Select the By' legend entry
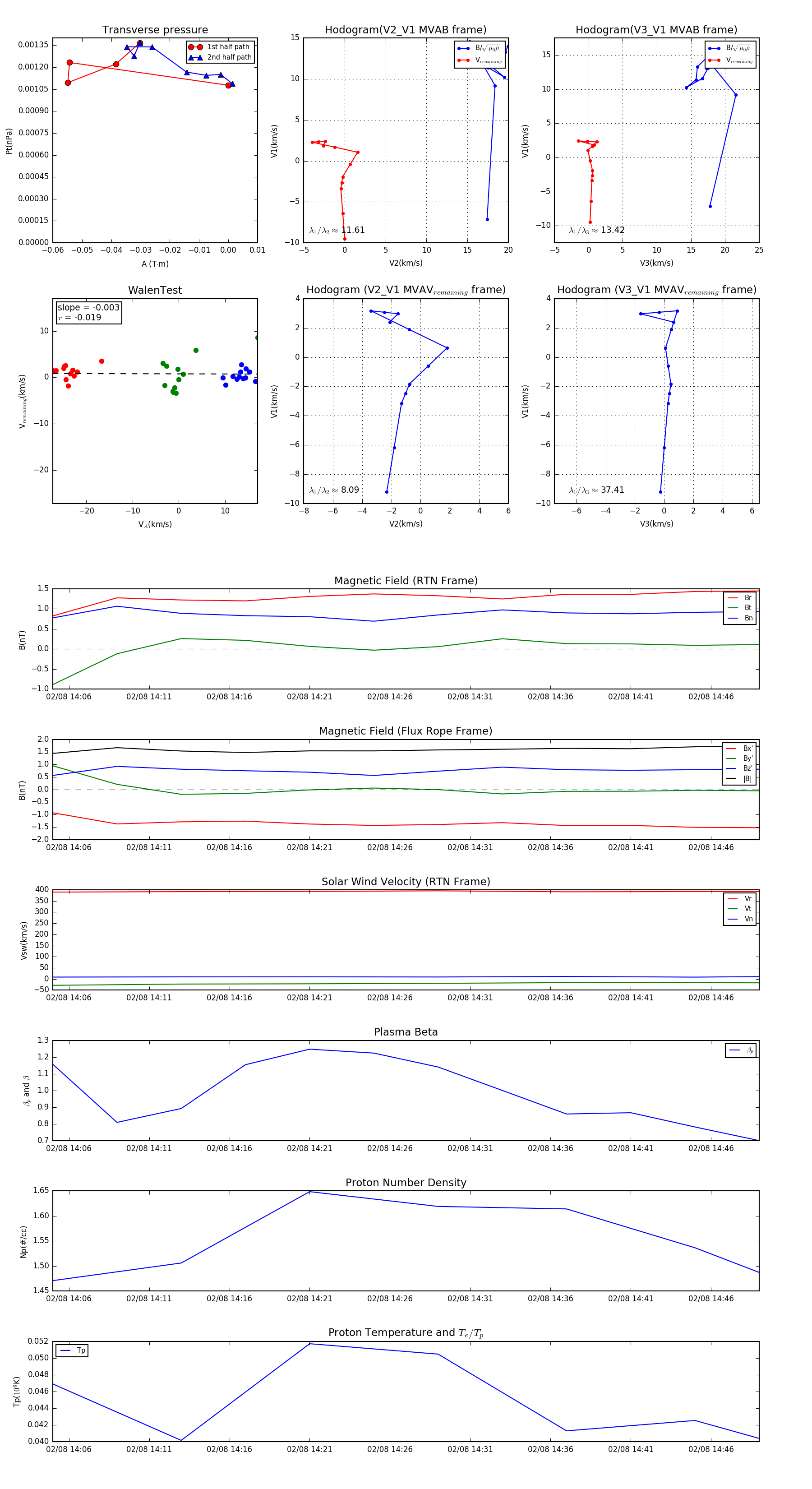Image resolution: width=812 pixels, height=1489 pixels. tap(739, 758)
